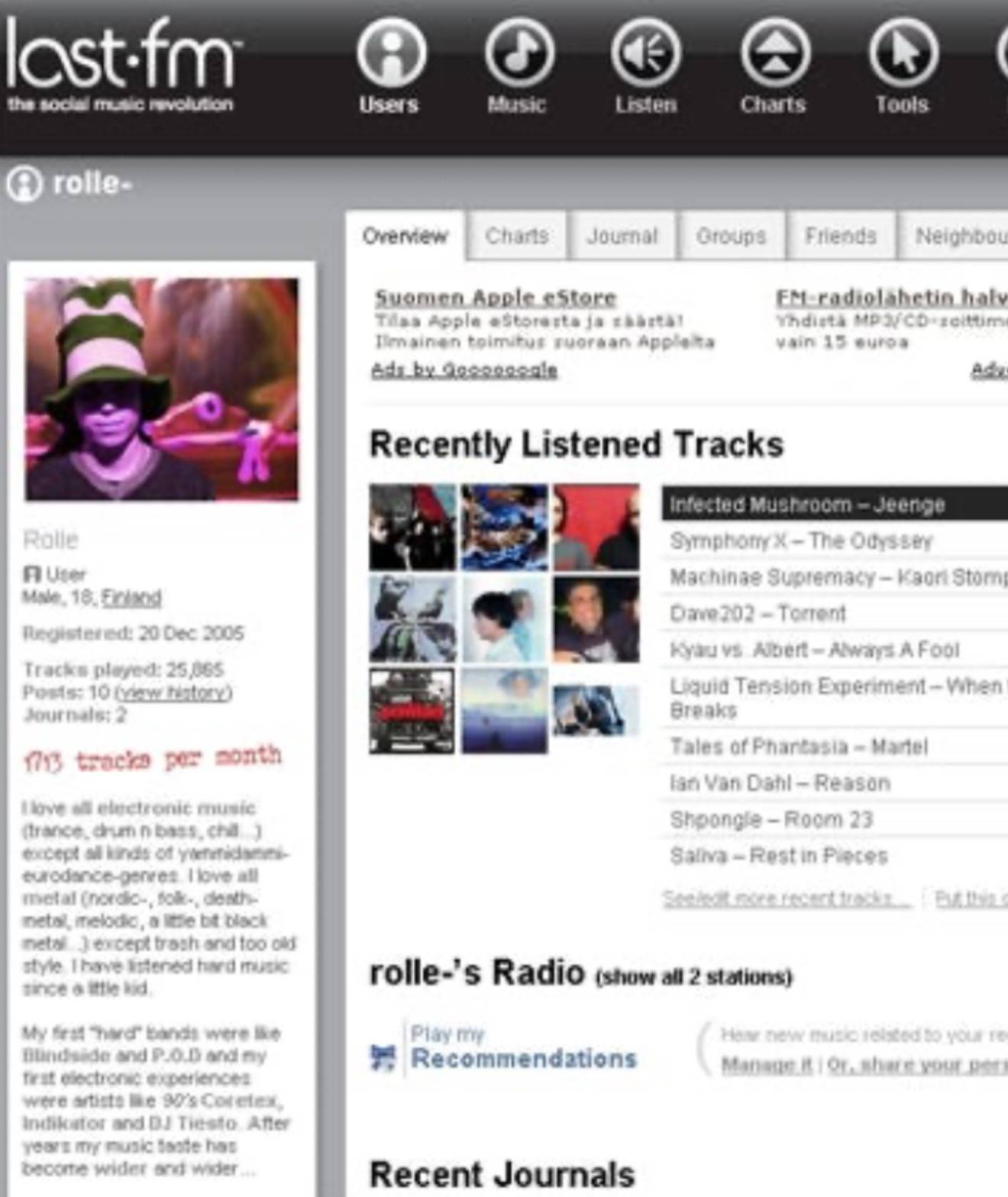
Task: Click the Recommendations radio station icon
Action: (383, 1058)
